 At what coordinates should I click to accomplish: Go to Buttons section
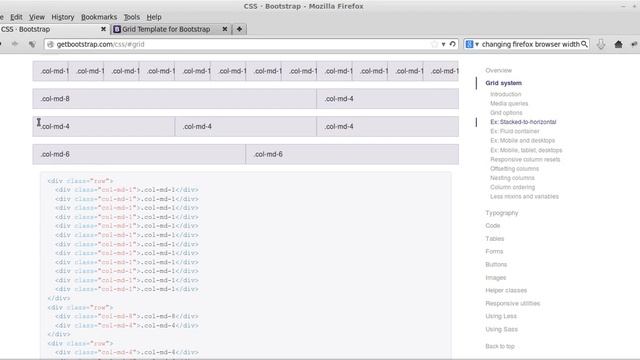click(x=496, y=264)
